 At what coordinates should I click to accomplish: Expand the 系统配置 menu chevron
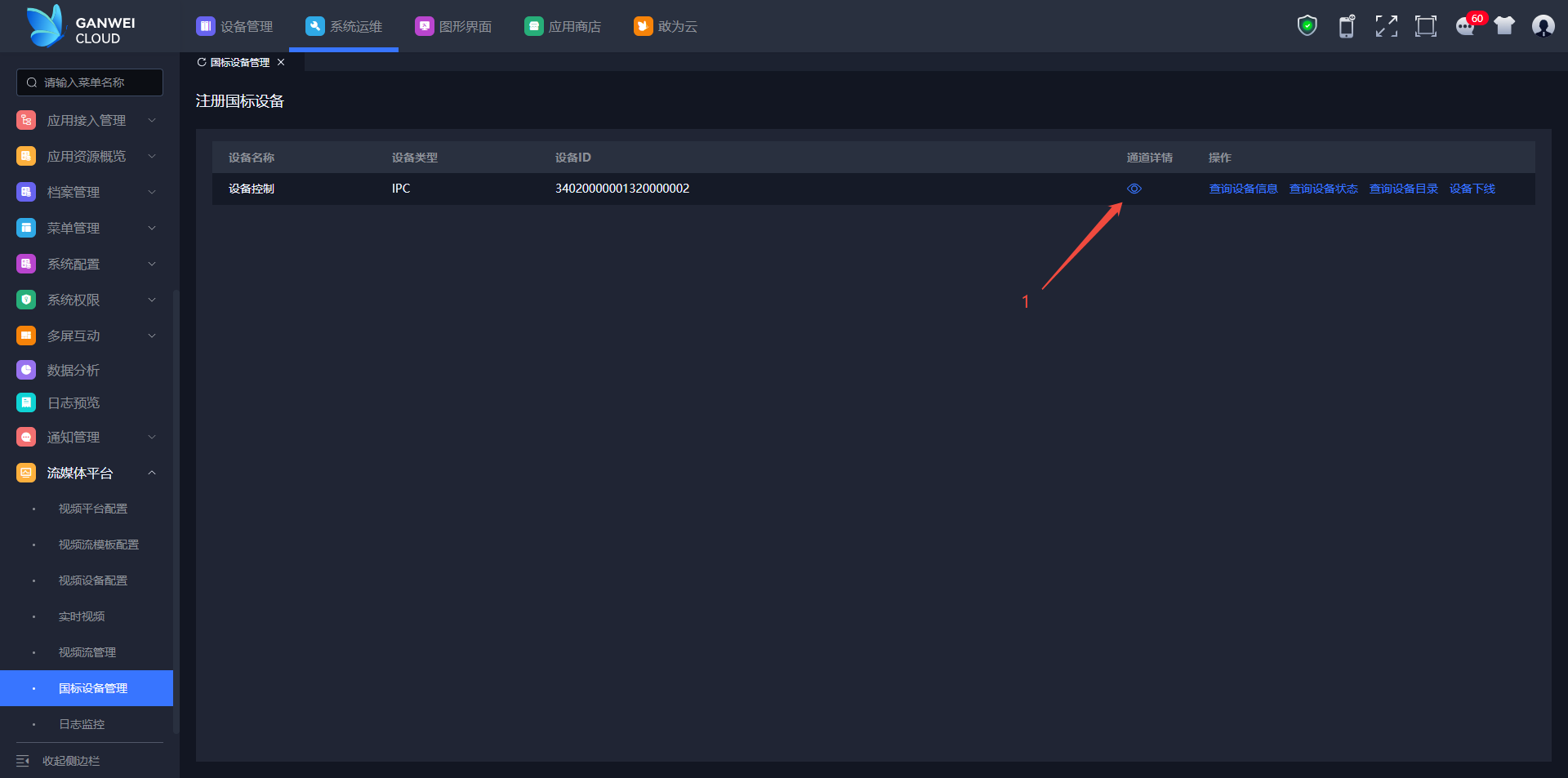(x=152, y=264)
